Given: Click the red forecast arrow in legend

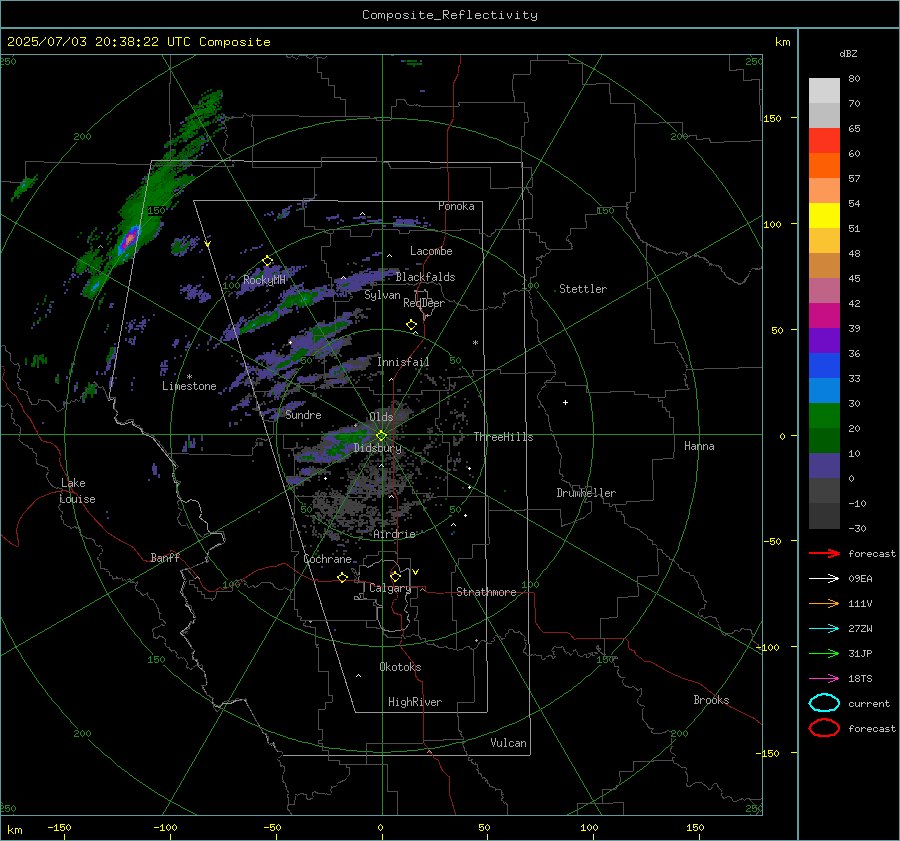Looking at the screenshot, I should 824,553.
